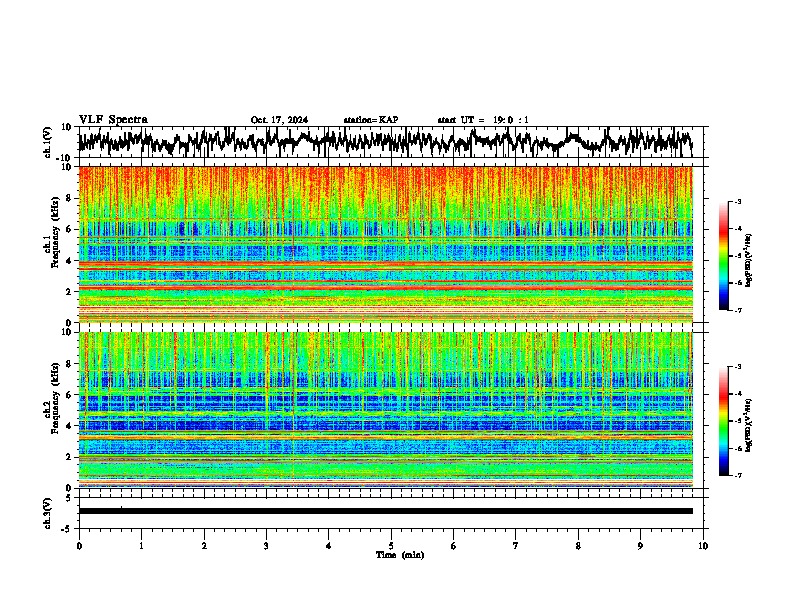
Task: Click the thick black ch.3 signal bar
Action: [x=386, y=511]
